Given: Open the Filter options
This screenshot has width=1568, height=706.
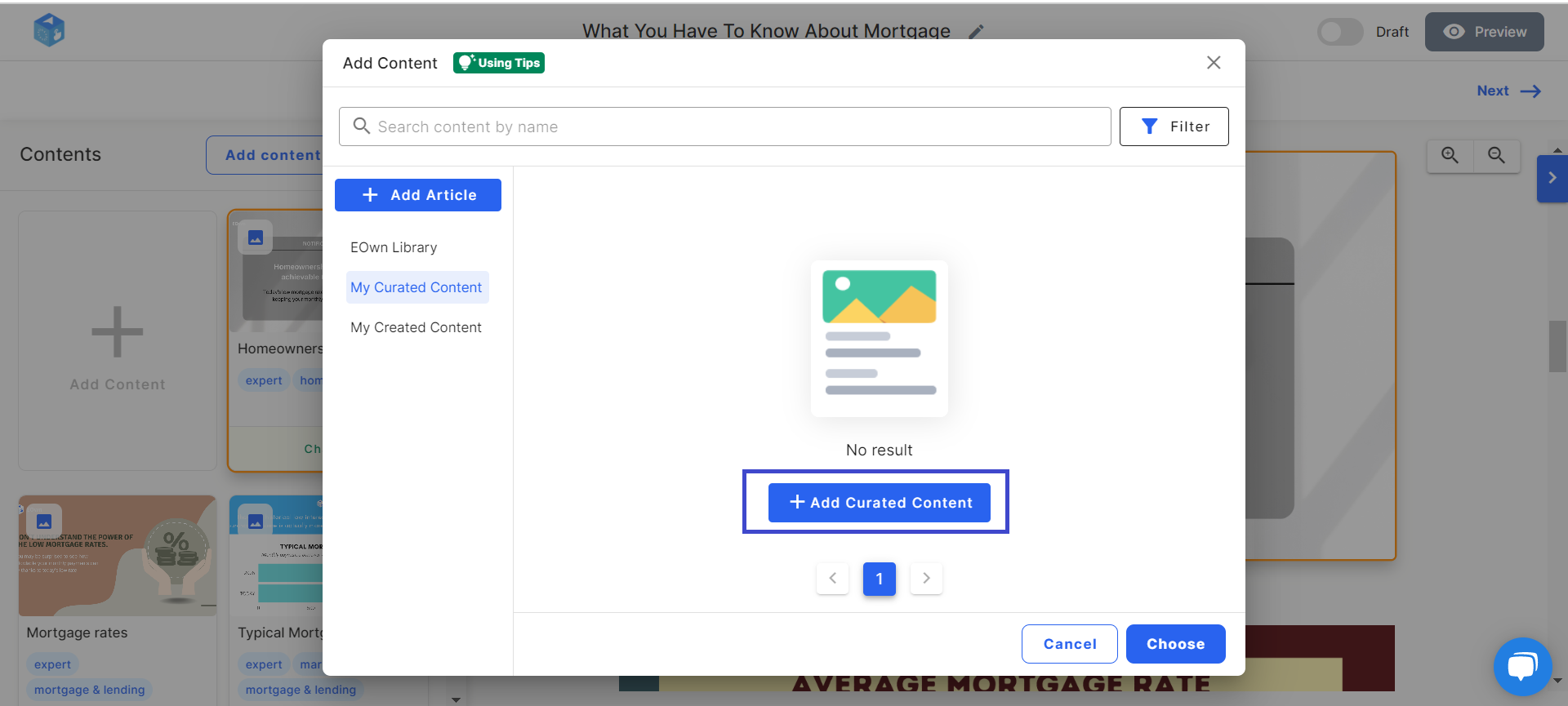Looking at the screenshot, I should coord(1174,127).
